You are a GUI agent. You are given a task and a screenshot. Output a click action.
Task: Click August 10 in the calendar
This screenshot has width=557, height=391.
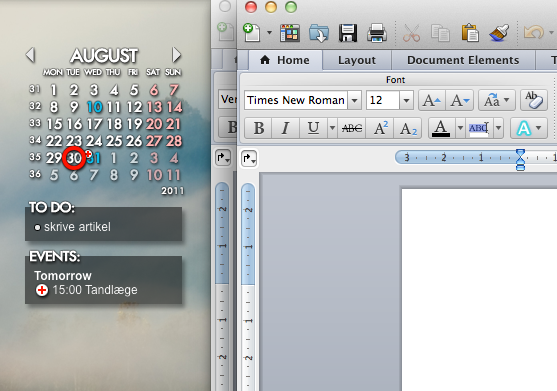point(94,107)
